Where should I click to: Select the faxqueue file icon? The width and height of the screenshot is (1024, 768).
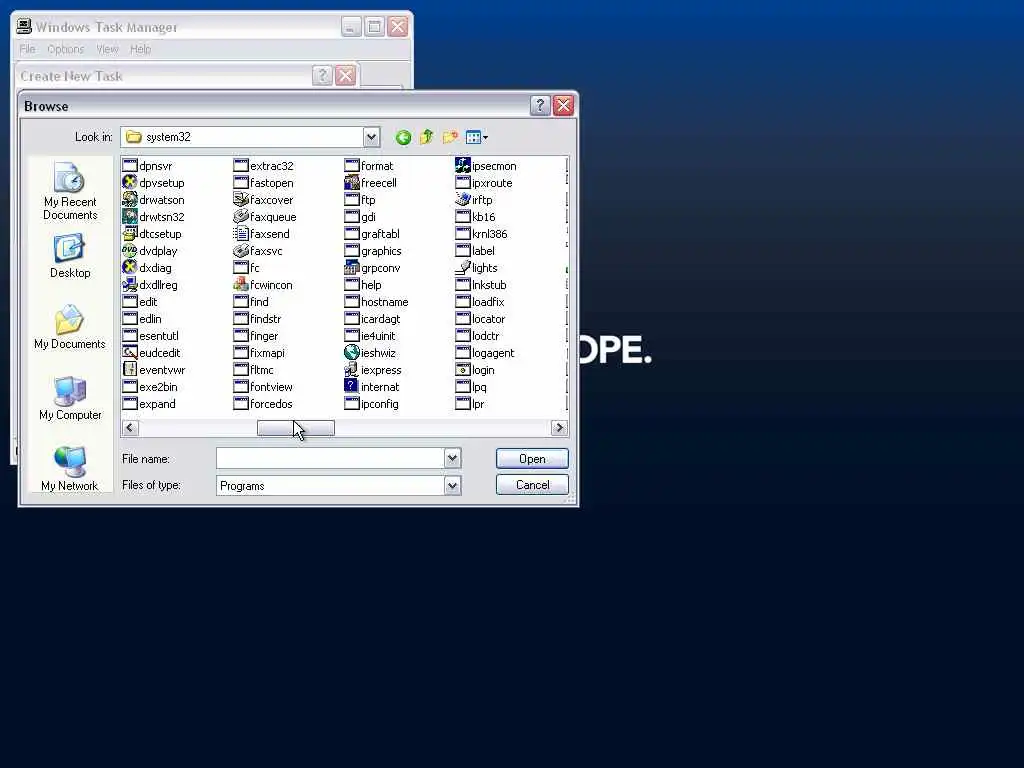[x=241, y=217]
